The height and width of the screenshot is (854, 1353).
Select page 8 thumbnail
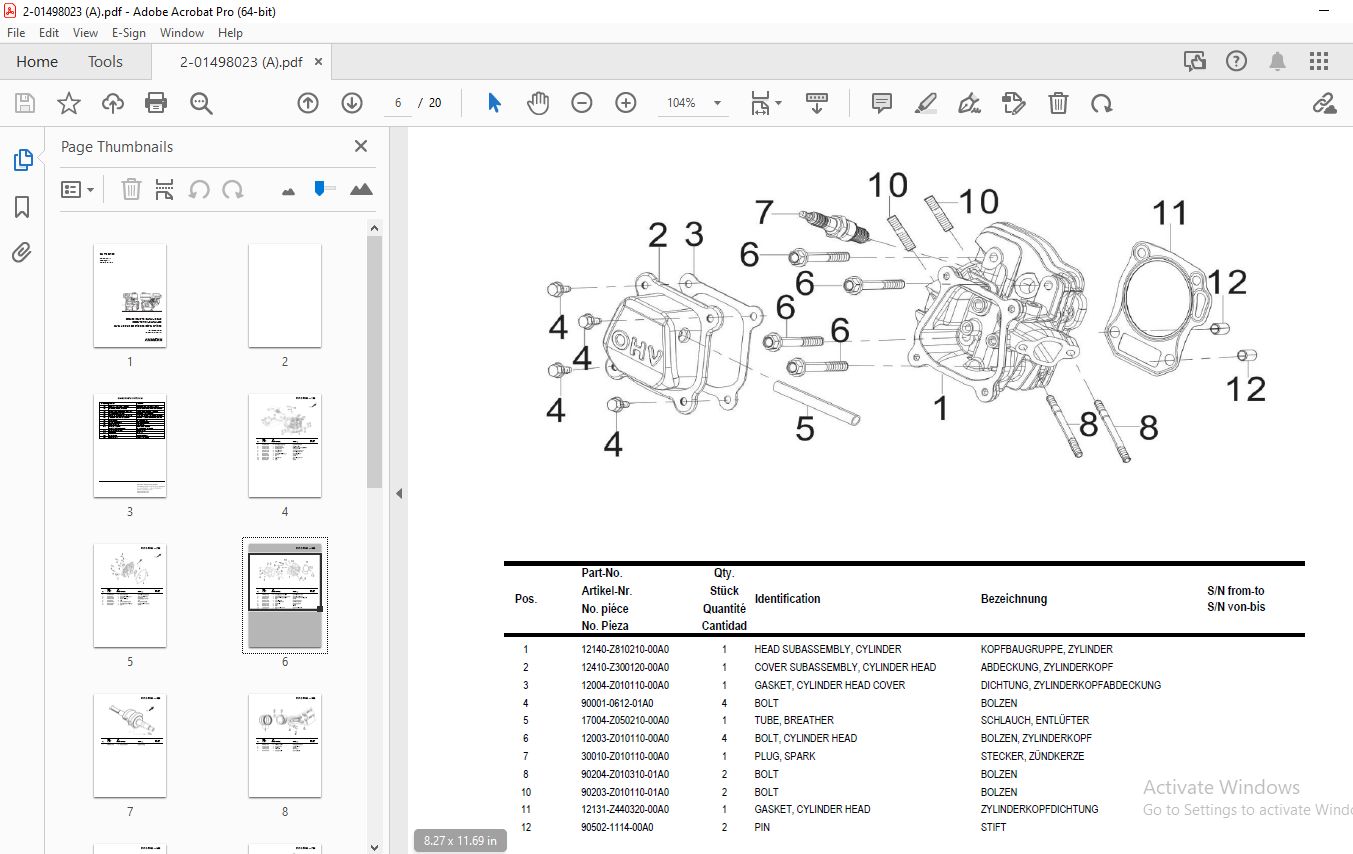[285, 745]
